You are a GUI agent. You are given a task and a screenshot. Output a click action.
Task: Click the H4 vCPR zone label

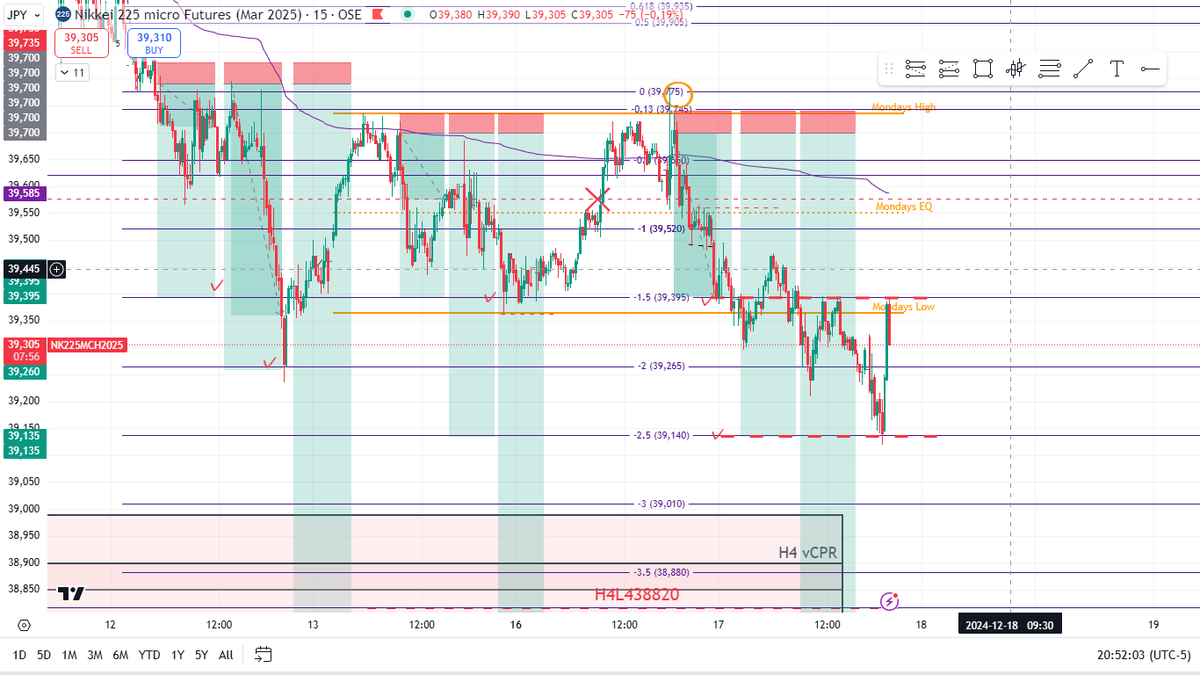pyautogui.click(x=808, y=552)
